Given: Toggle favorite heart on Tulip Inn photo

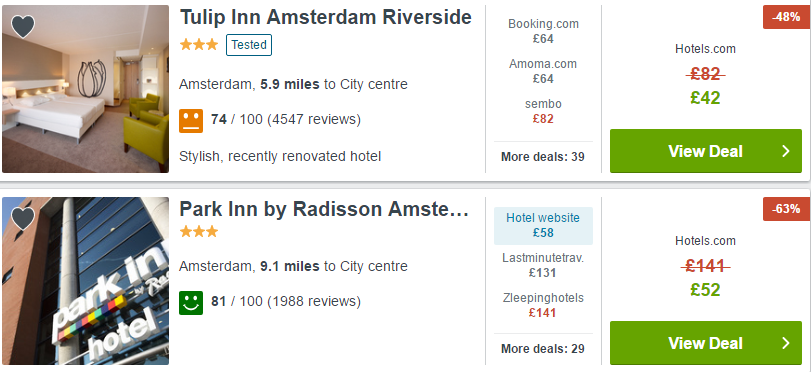Looking at the screenshot, I should tap(23, 26).
